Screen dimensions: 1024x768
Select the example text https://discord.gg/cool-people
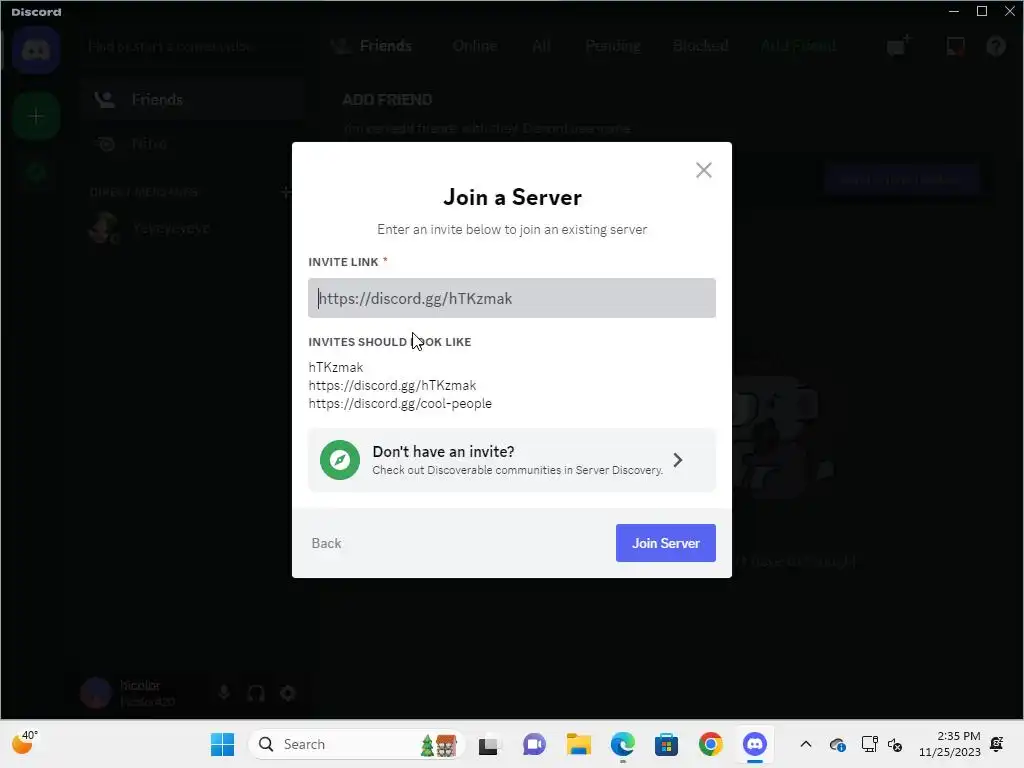[400, 404]
